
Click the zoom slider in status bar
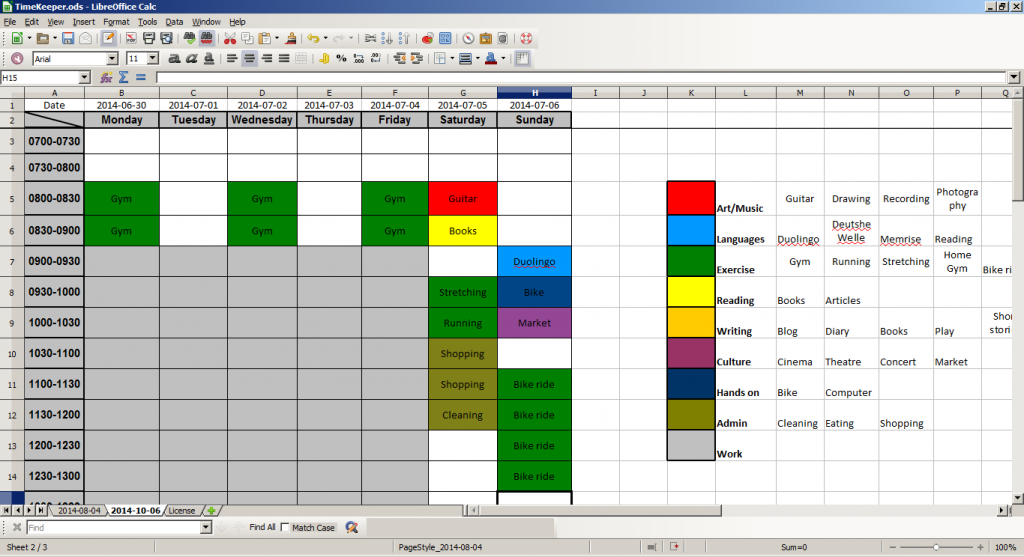(x=935, y=547)
